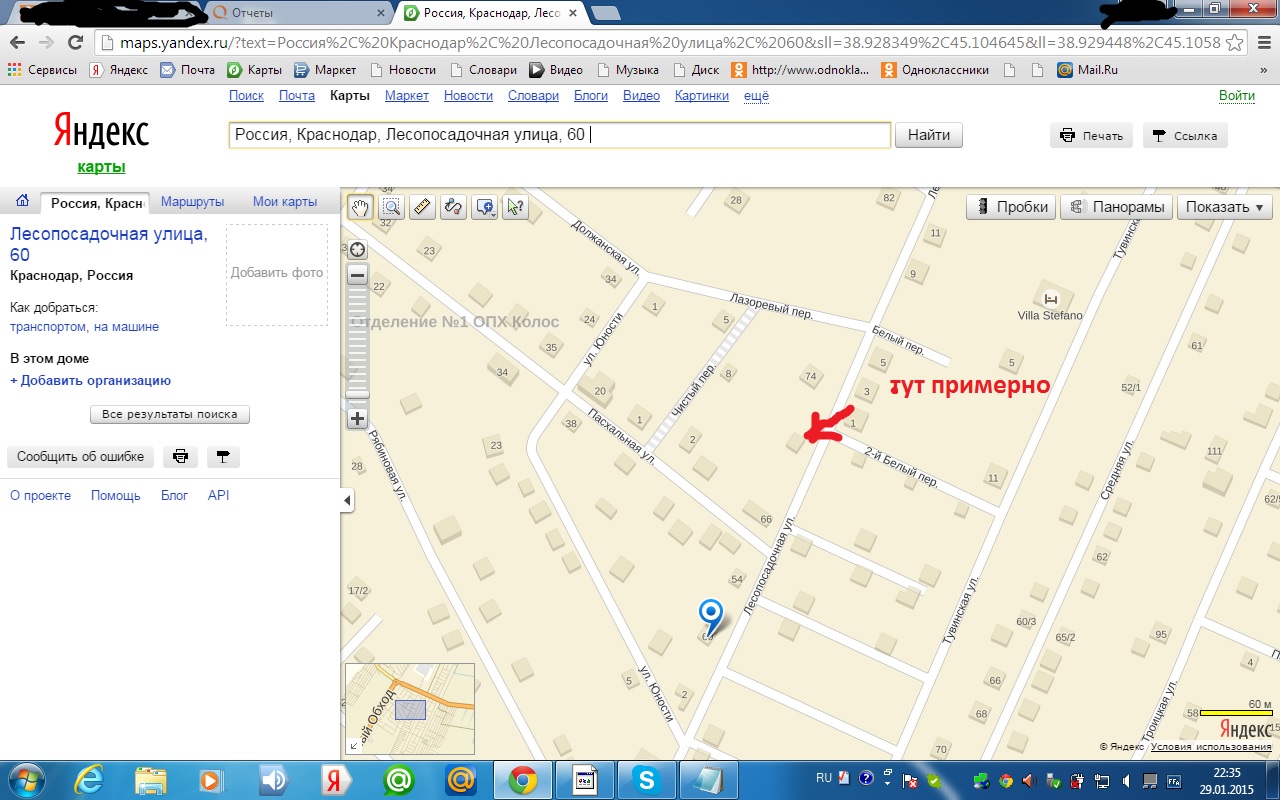Screen dimensions: 1280x800
Task: Click the Ссылка link button
Action: [x=1185, y=135]
